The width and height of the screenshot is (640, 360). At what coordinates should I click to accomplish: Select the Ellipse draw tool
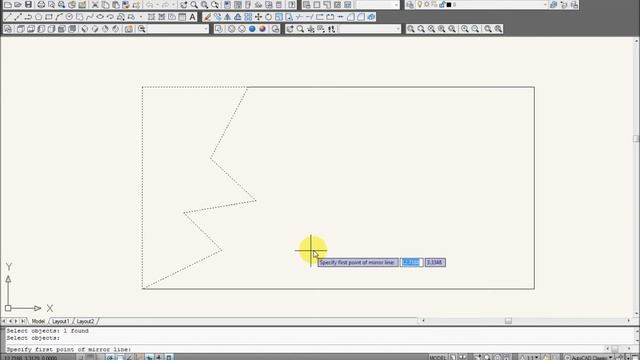(100, 17)
